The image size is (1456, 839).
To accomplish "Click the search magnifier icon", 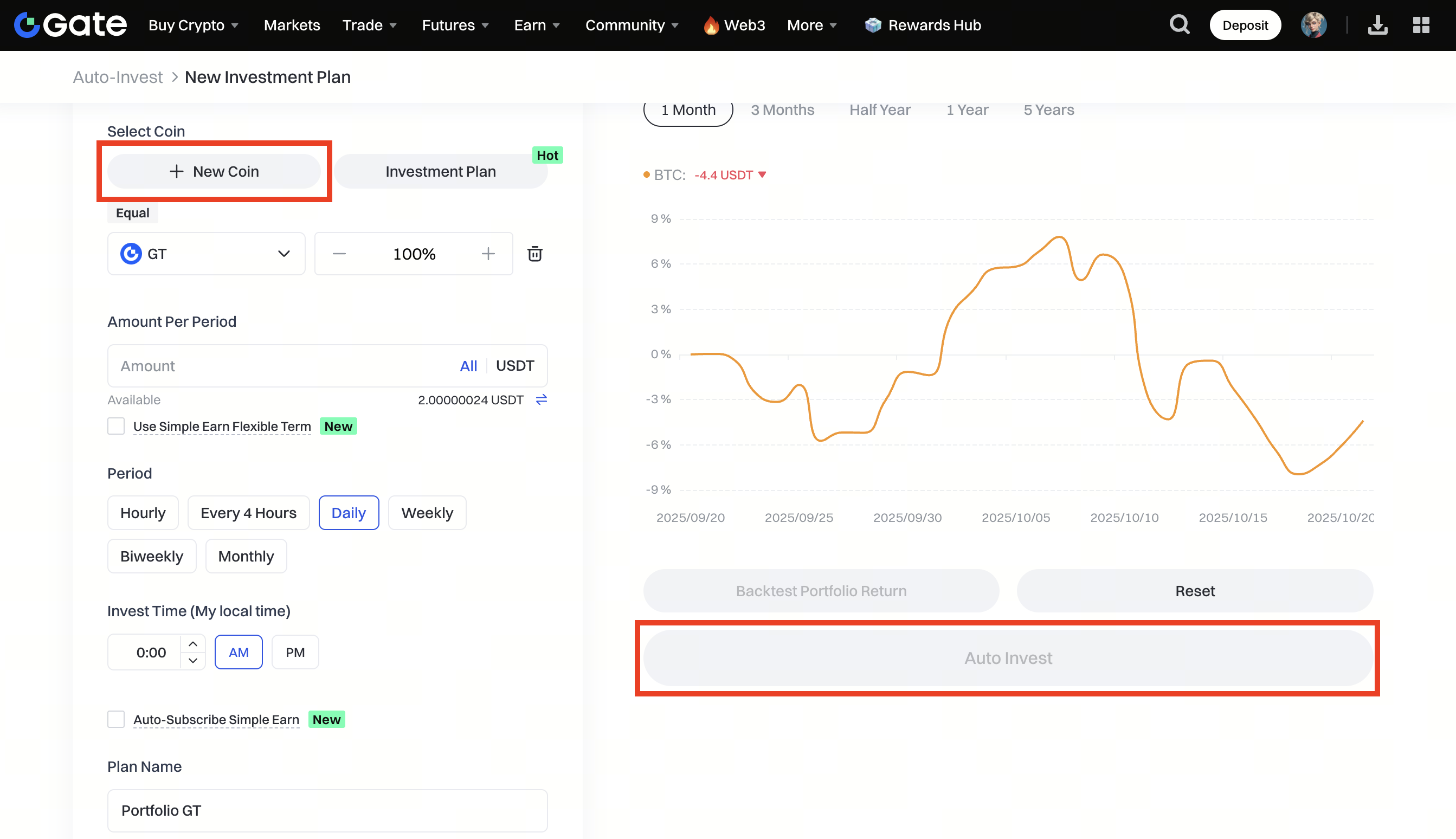I will (1179, 25).
